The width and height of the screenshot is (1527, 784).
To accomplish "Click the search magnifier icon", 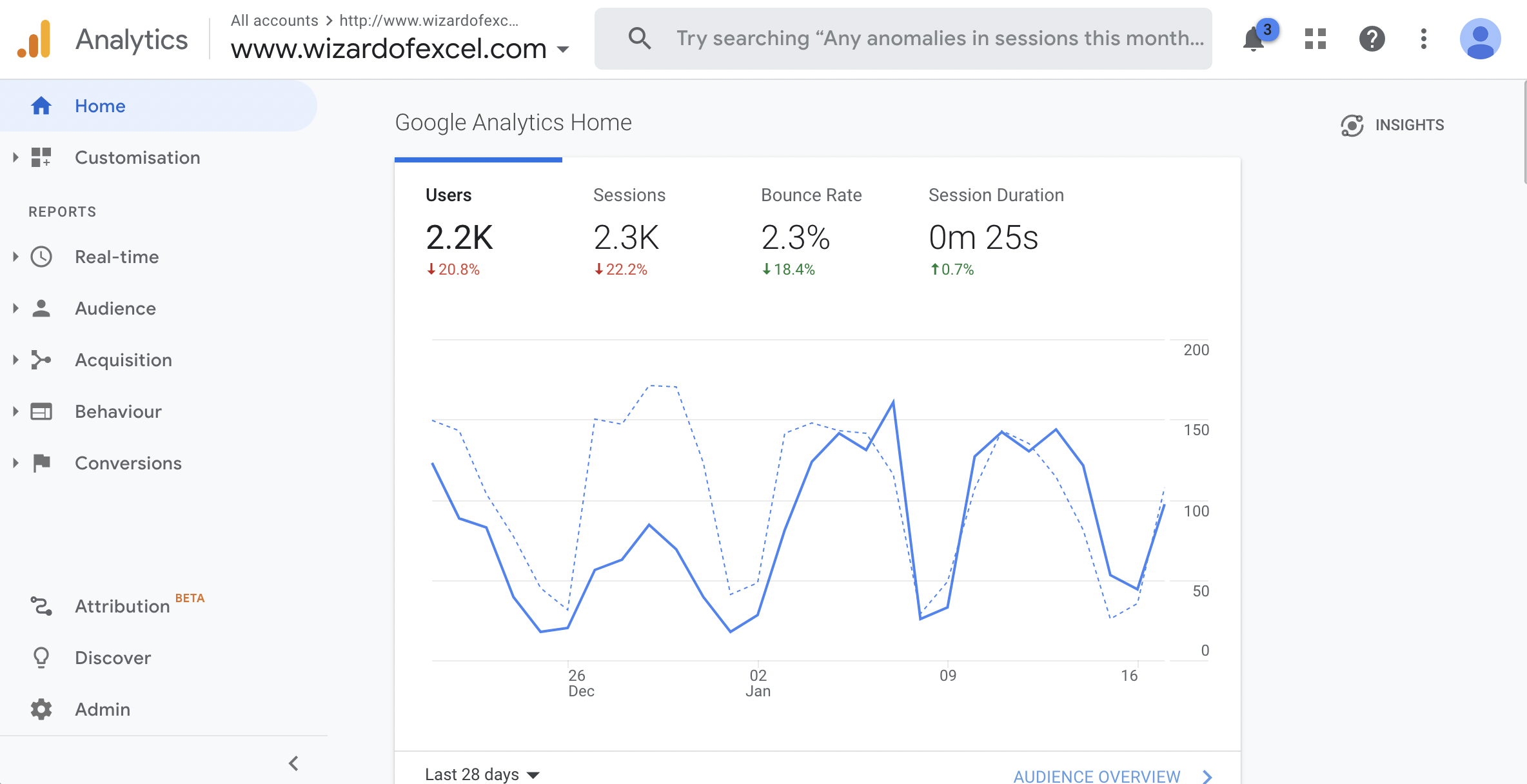I will coord(639,38).
